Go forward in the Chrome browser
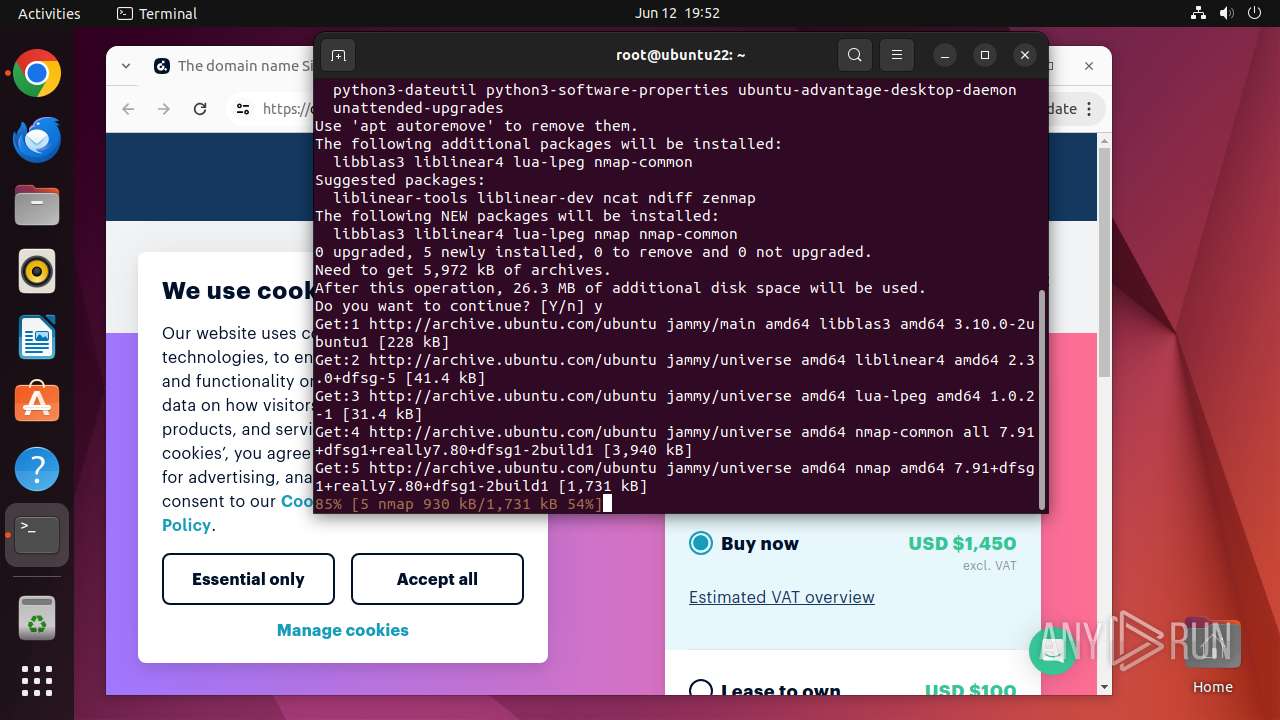1280x720 pixels. click(x=164, y=109)
